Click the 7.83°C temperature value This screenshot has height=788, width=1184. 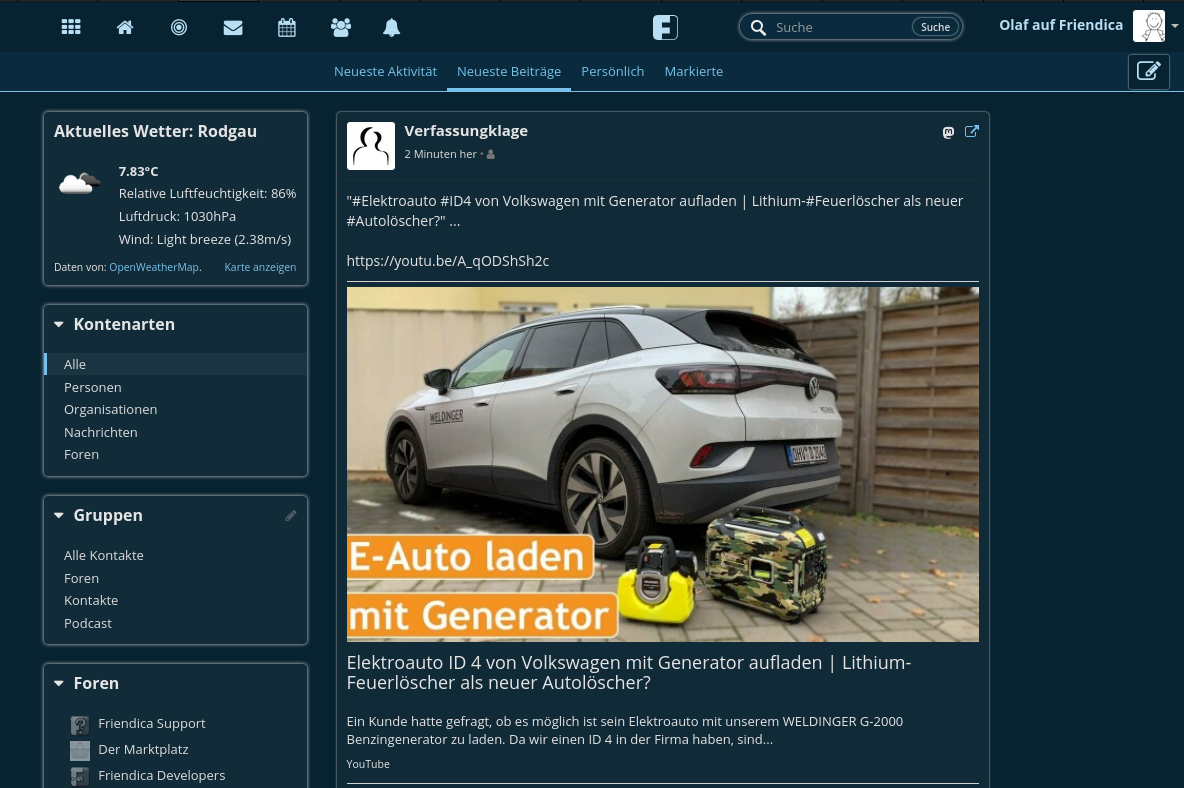pos(138,171)
